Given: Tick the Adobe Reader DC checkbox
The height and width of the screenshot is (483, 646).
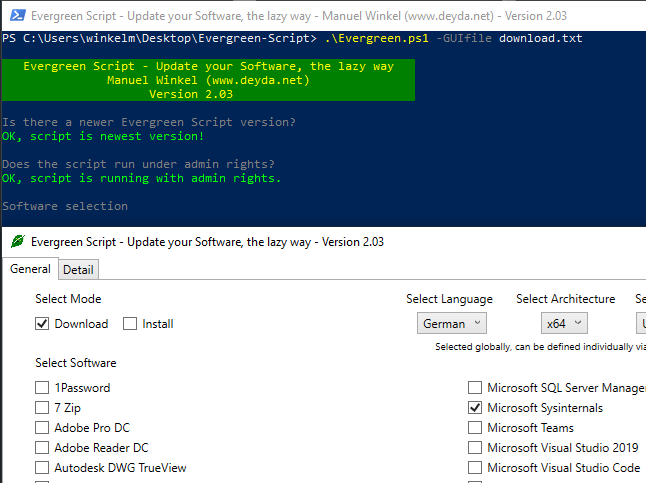Looking at the screenshot, I should click(42, 448).
